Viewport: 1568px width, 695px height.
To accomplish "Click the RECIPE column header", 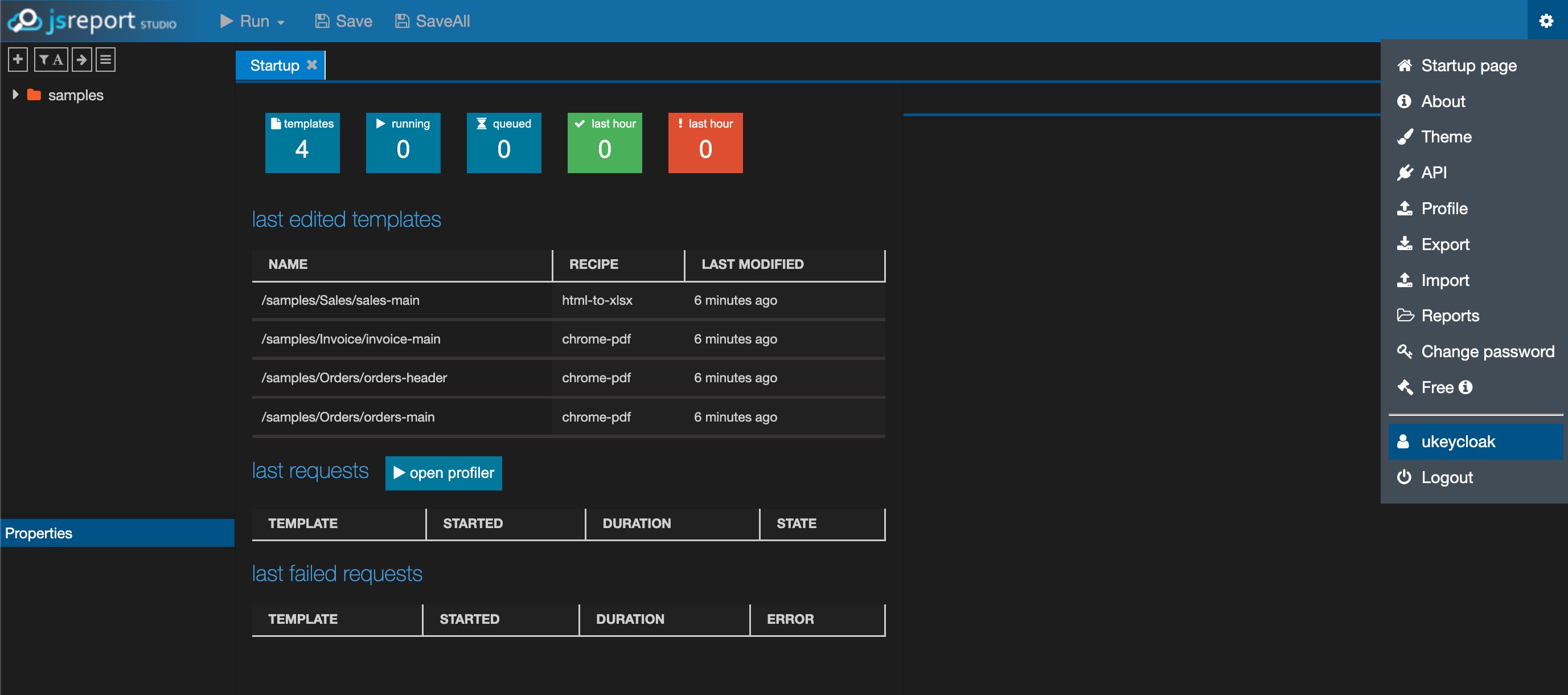I will click(618, 265).
